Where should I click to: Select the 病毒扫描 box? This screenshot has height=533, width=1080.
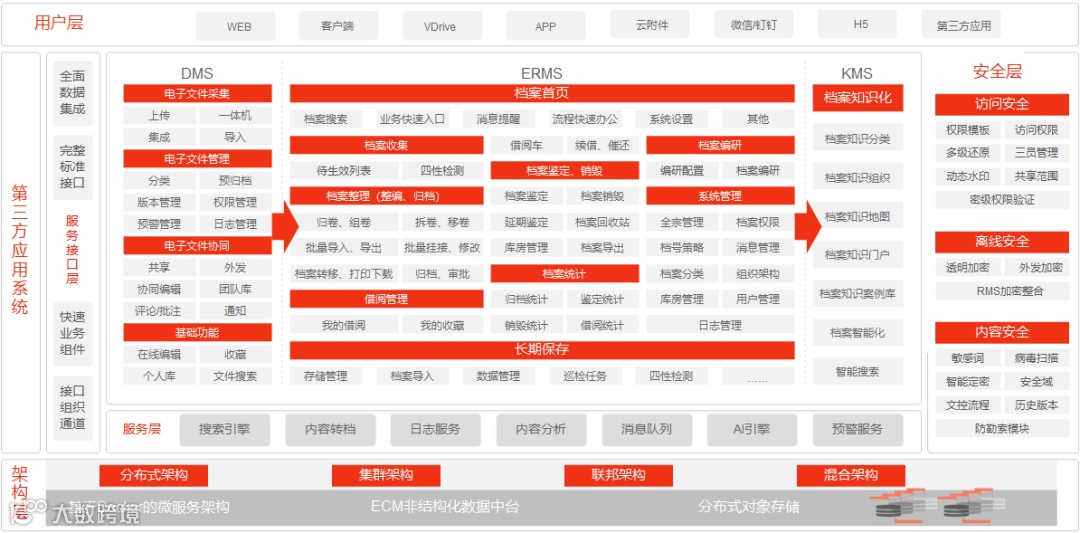1037,359
